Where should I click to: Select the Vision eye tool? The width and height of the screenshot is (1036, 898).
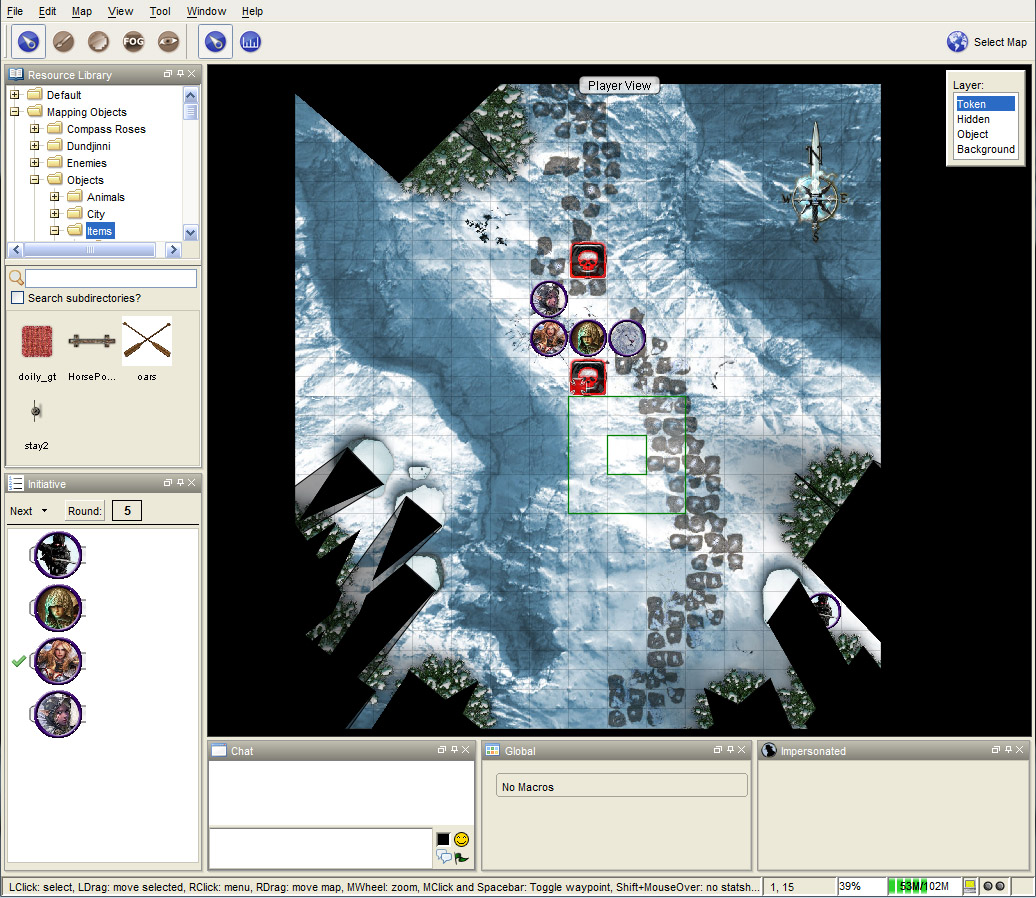[168, 42]
